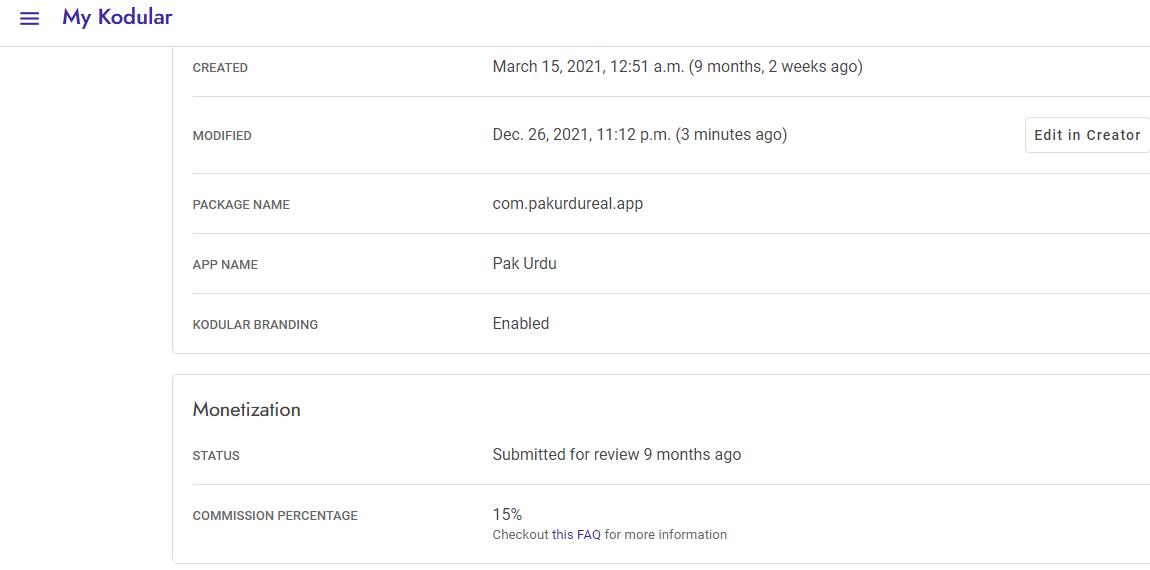
Task: Click the Enabled branding value
Action: (x=520, y=324)
